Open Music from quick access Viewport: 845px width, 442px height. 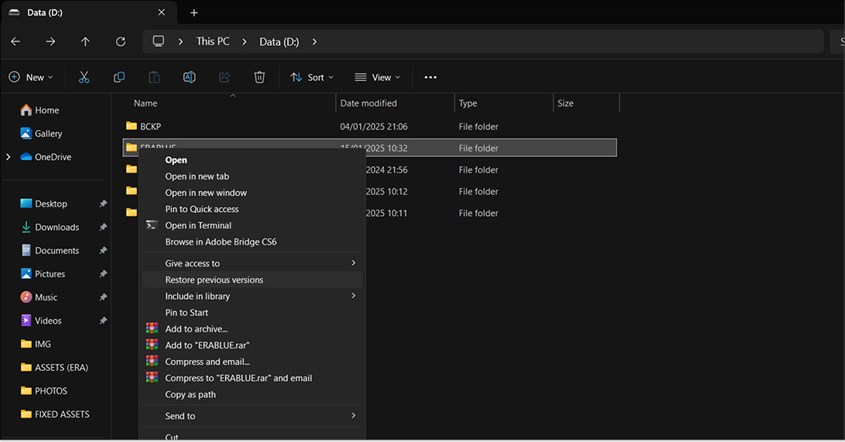click(x=38, y=297)
